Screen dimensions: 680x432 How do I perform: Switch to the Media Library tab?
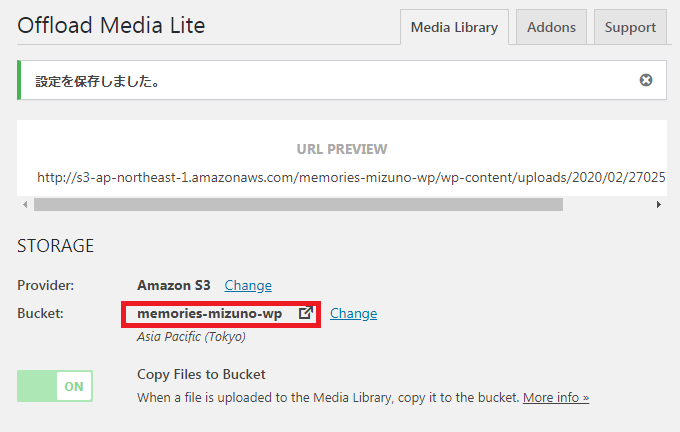click(x=454, y=27)
